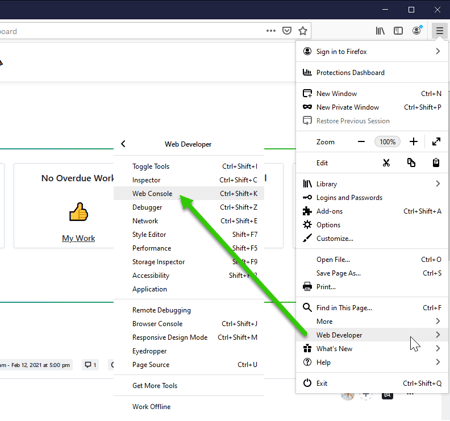Open the Style Editor

[189, 234]
